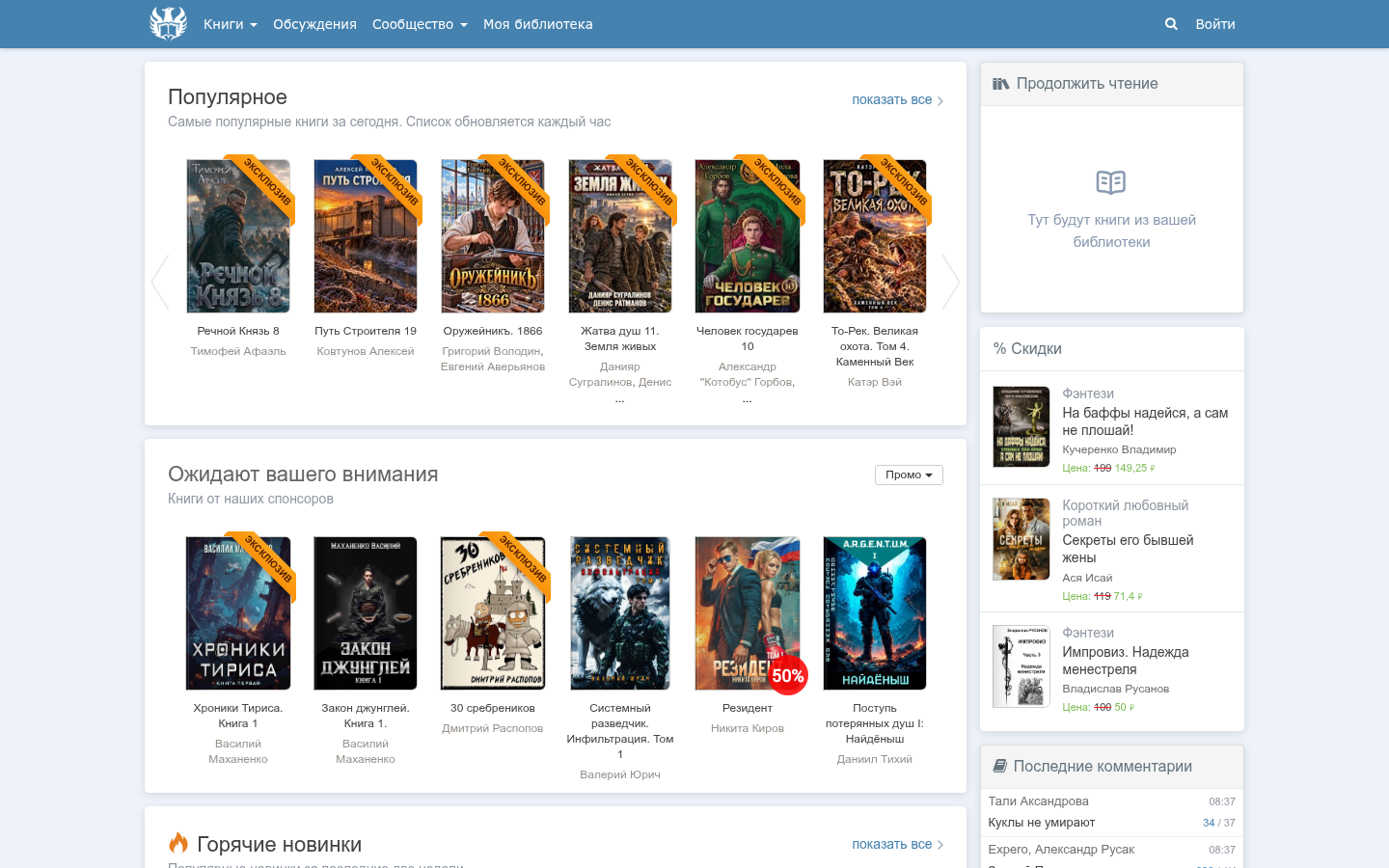This screenshot has width=1389, height=868.
Task: Open the Закон джунглей cover
Action: tap(366, 613)
